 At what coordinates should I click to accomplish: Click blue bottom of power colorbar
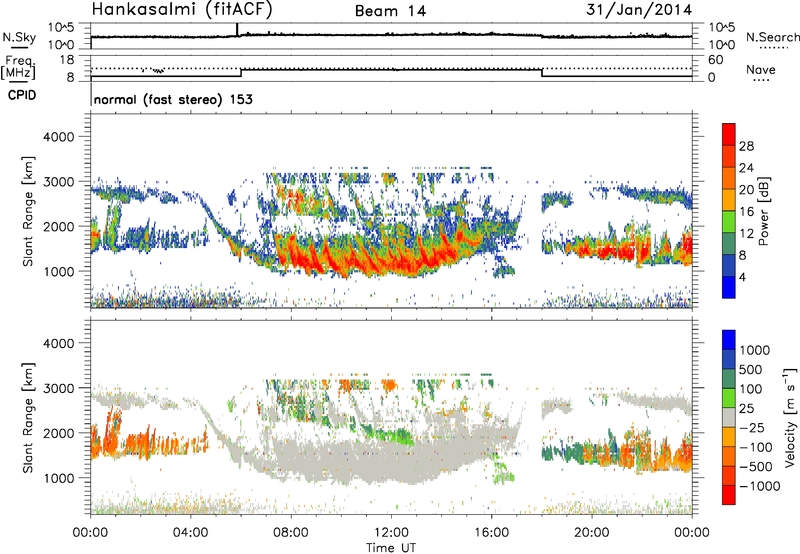click(x=729, y=287)
